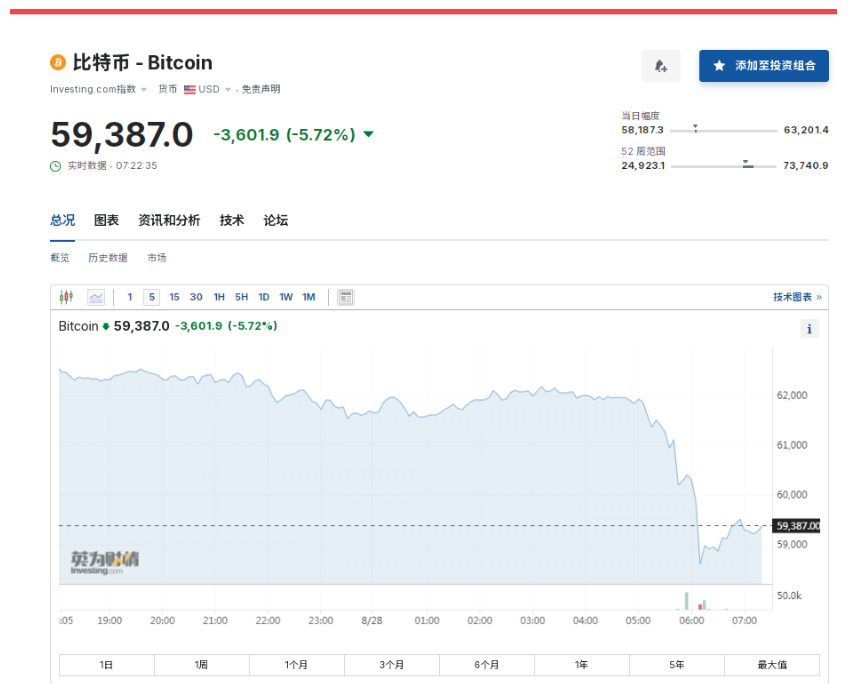
Task: Select the area chart type icon
Action: [x=96, y=297]
